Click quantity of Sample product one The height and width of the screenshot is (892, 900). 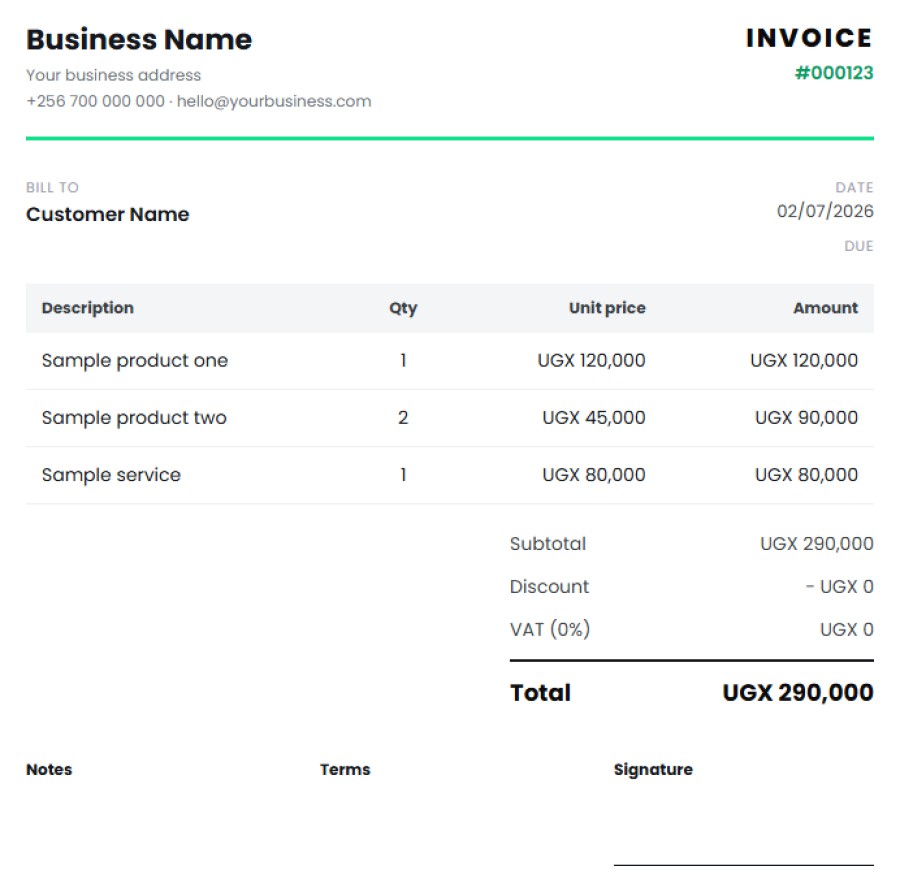pos(404,360)
